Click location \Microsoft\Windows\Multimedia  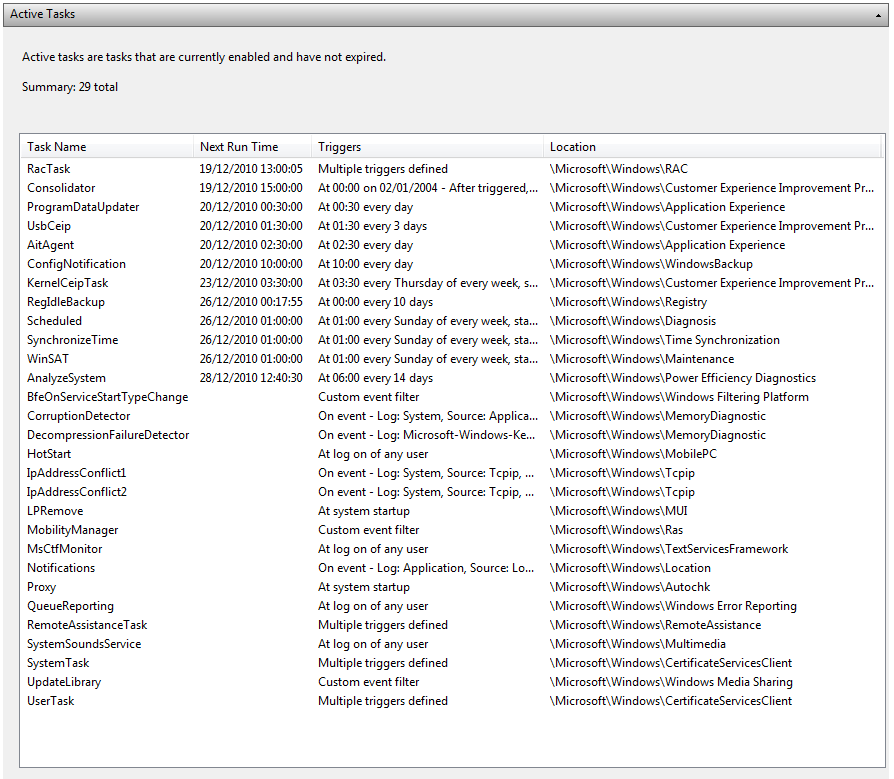point(637,644)
